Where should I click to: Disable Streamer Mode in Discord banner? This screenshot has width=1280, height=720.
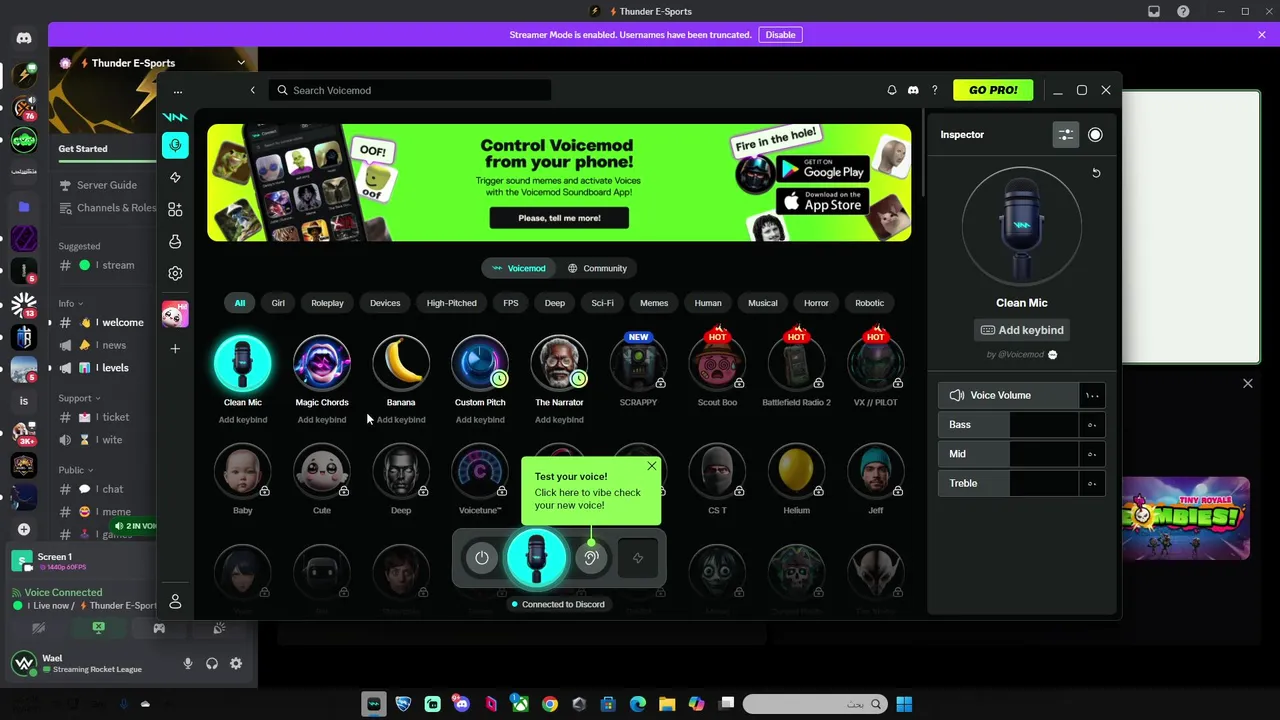(x=780, y=35)
